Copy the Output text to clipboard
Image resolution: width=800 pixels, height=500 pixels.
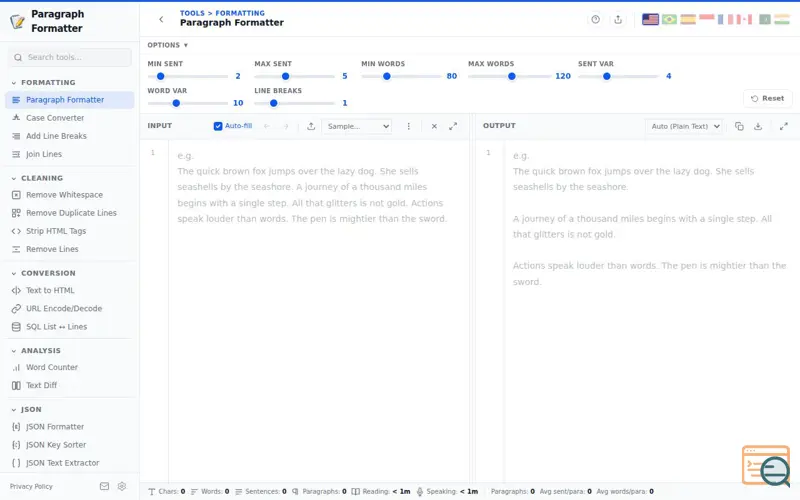[739, 126]
